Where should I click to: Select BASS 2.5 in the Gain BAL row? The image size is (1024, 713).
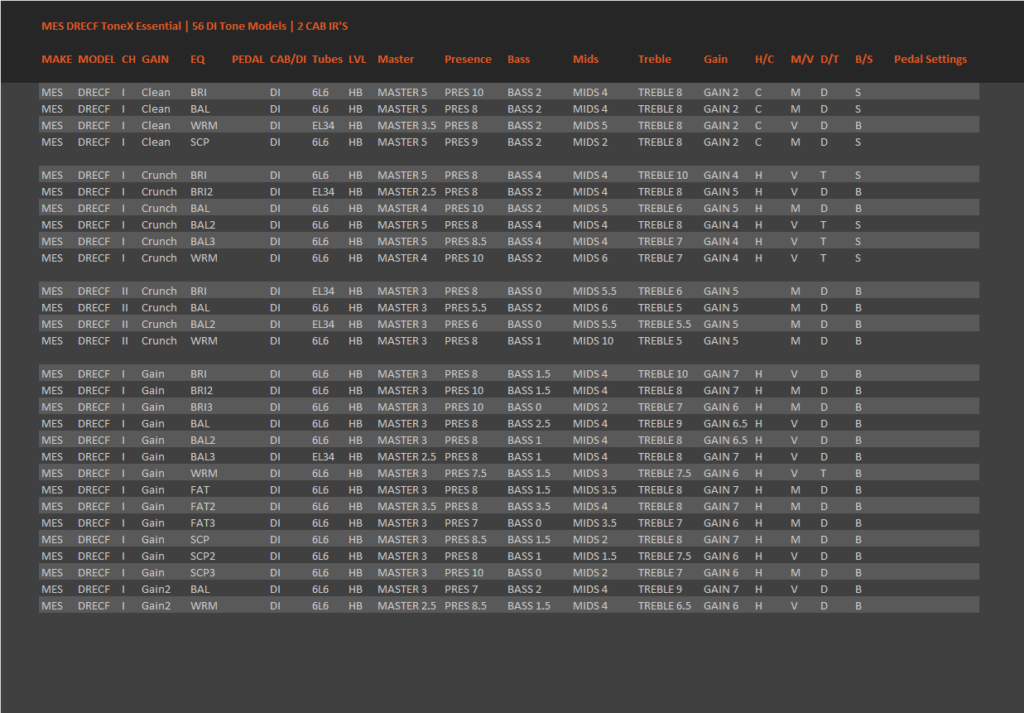click(x=528, y=424)
